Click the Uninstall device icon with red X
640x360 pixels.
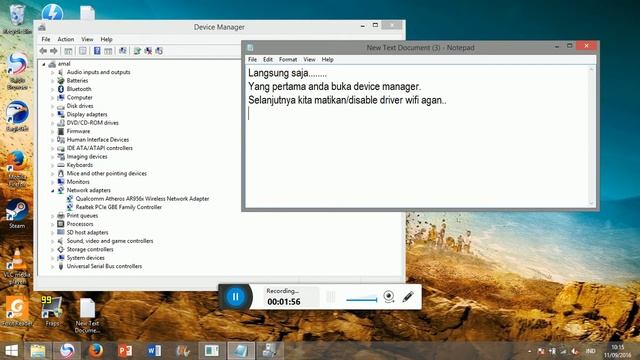pos(148,51)
